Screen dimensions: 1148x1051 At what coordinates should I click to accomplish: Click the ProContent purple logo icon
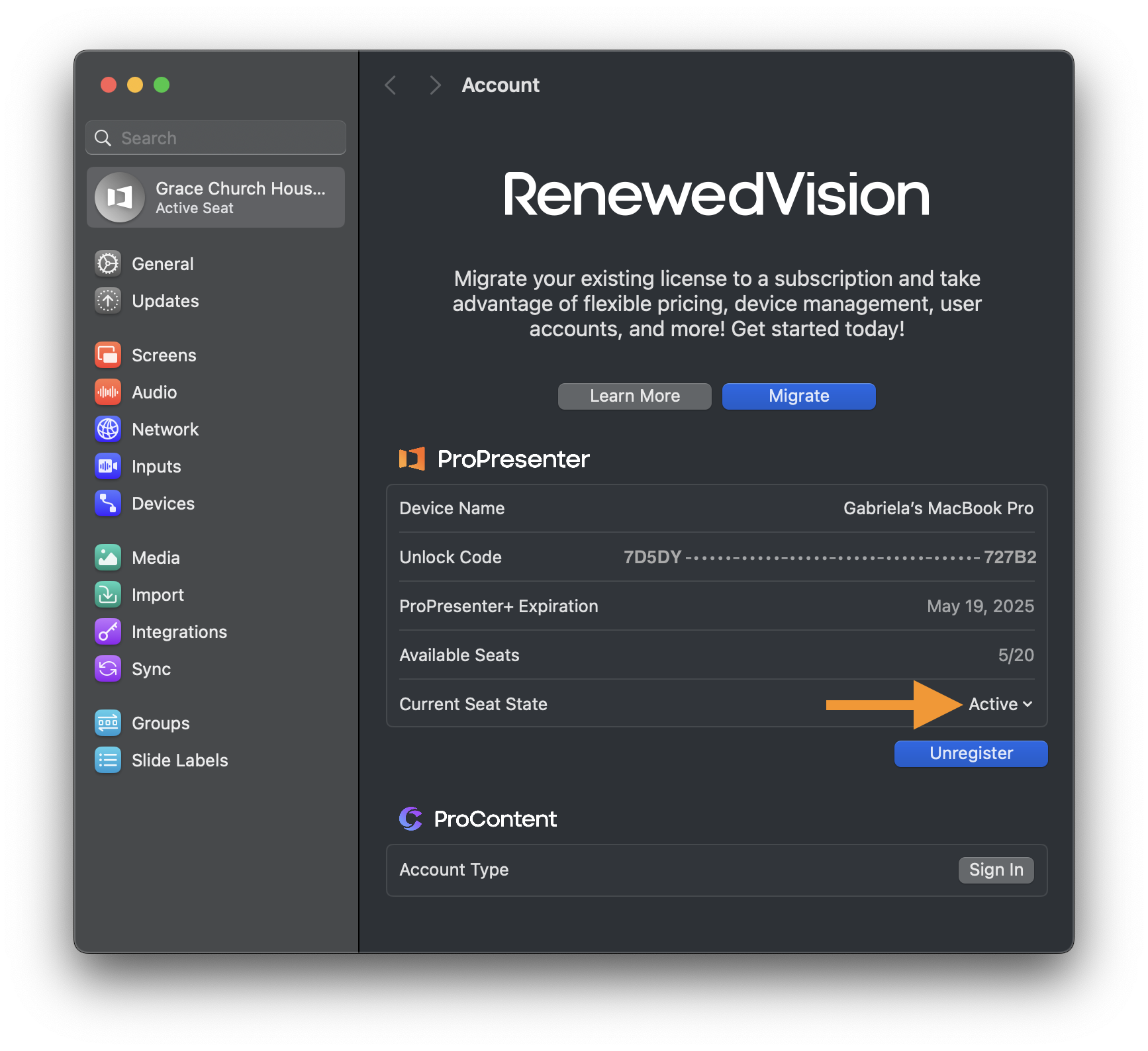tap(410, 819)
